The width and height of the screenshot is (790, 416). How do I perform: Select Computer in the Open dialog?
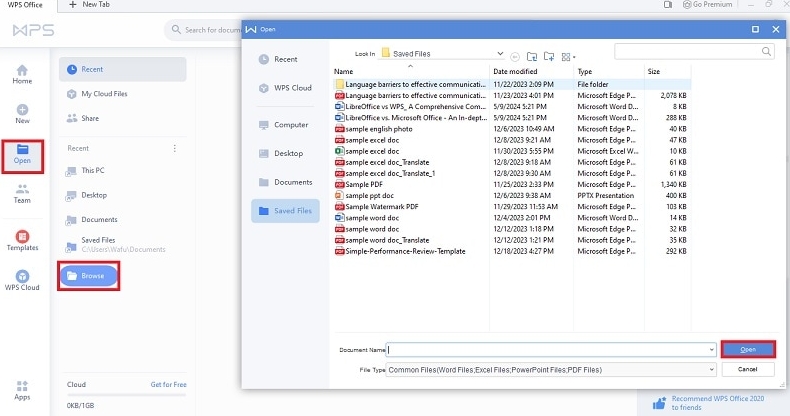285,125
